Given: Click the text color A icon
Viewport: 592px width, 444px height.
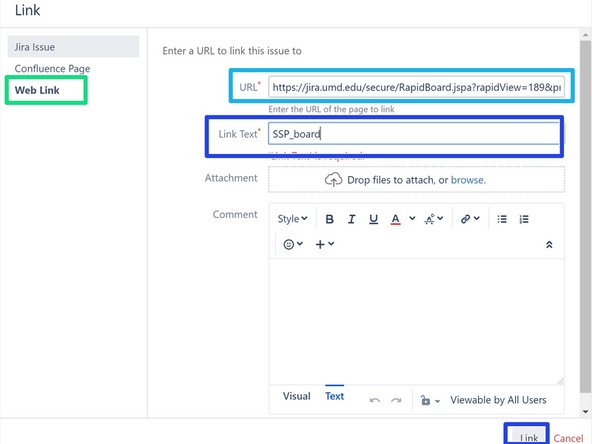Looking at the screenshot, I should [x=395, y=219].
